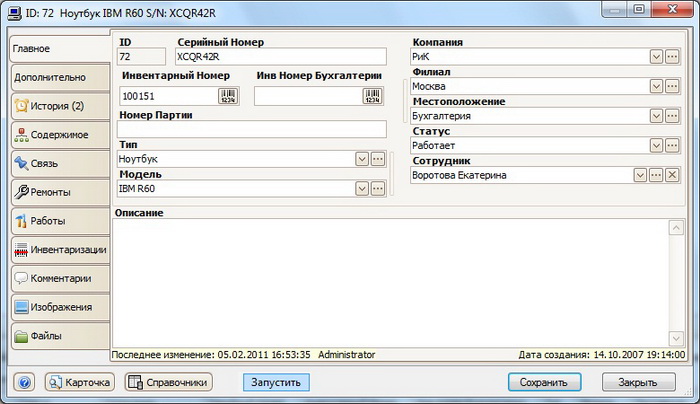Click the help question mark icon
700x404 pixels.
pos(25,382)
